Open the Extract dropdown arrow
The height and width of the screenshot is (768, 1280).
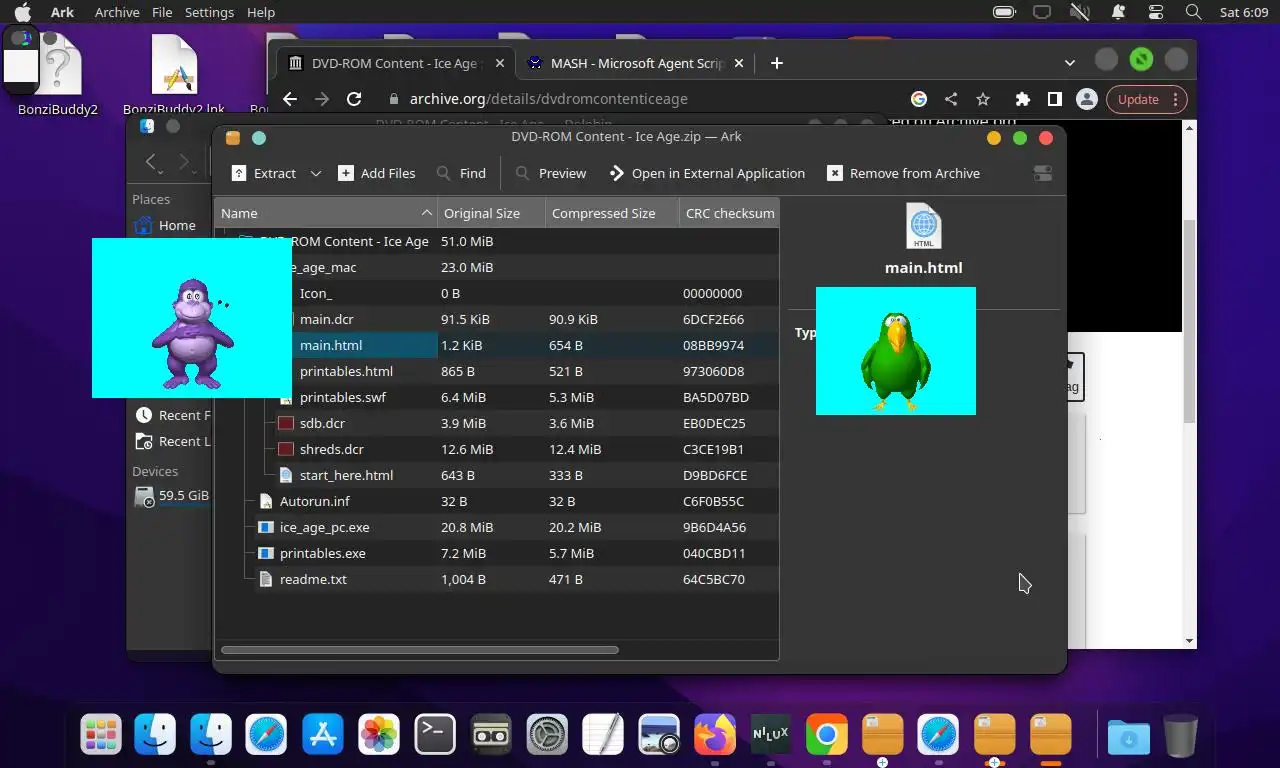click(x=316, y=173)
